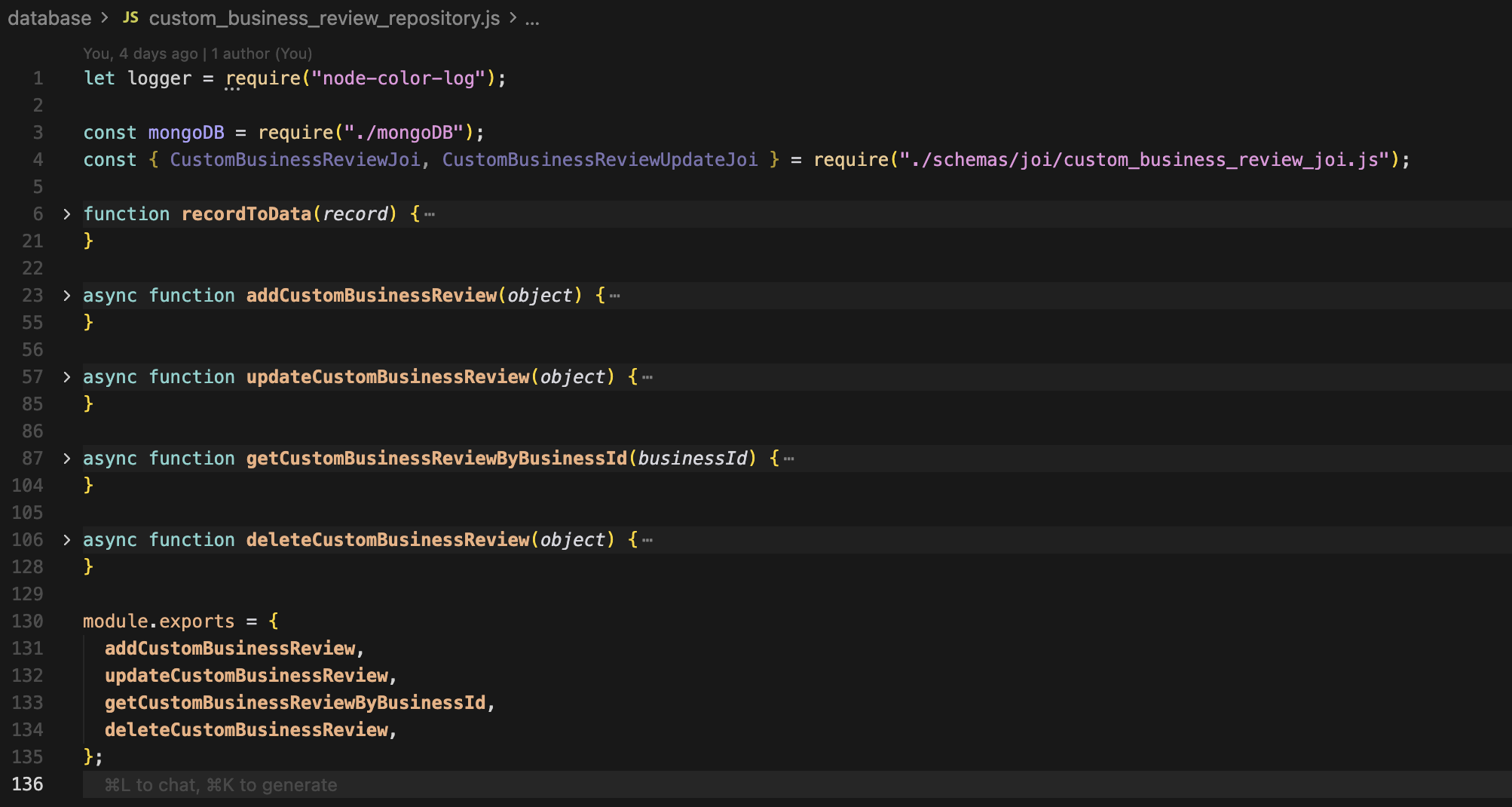Click the "./mongoDB" require path string

click(404, 133)
